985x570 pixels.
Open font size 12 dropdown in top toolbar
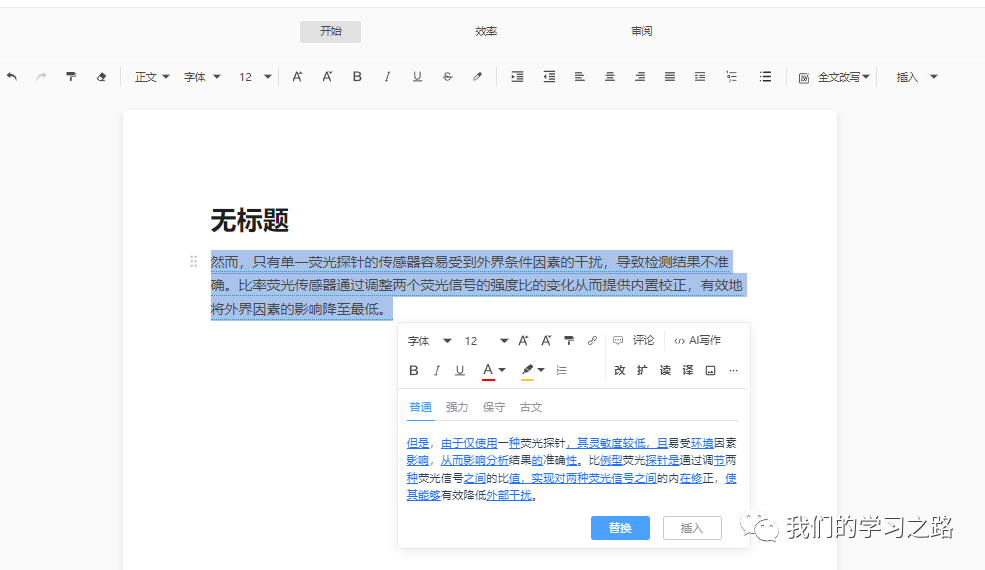pyautogui.click(x=254, y=77)
